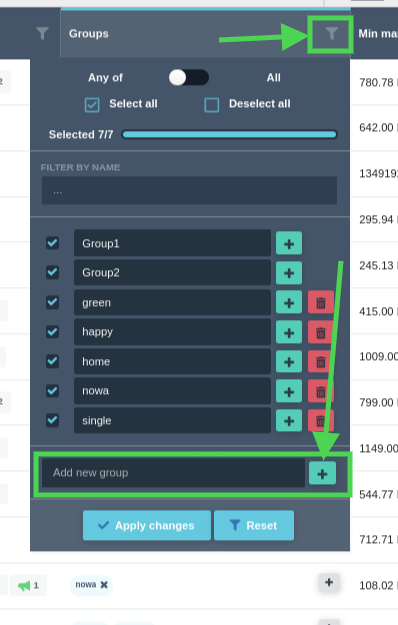Screen dimensions: 398x625
Task: Uncheck the Group2 checkbox
Action: [x=53, y=273]
